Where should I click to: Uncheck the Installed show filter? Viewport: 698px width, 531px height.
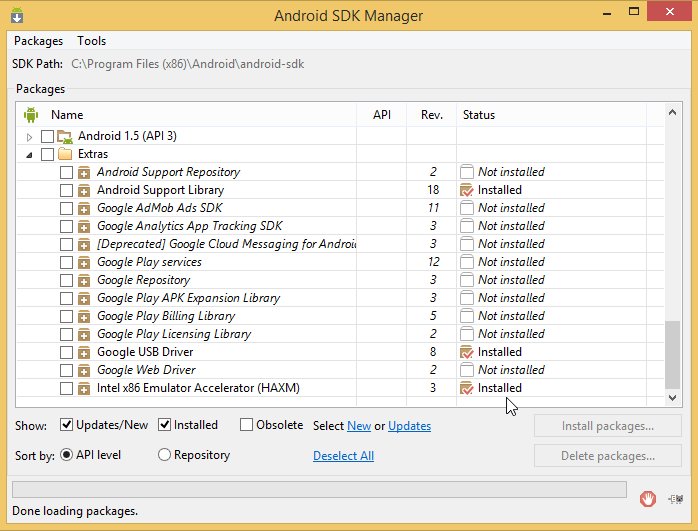click(x=164, y=425)
